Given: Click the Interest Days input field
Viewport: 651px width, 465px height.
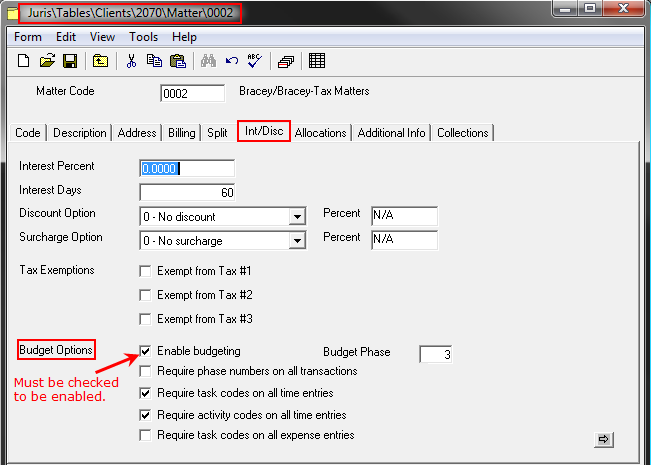Looking at the screenshot, I should [187, 191].
